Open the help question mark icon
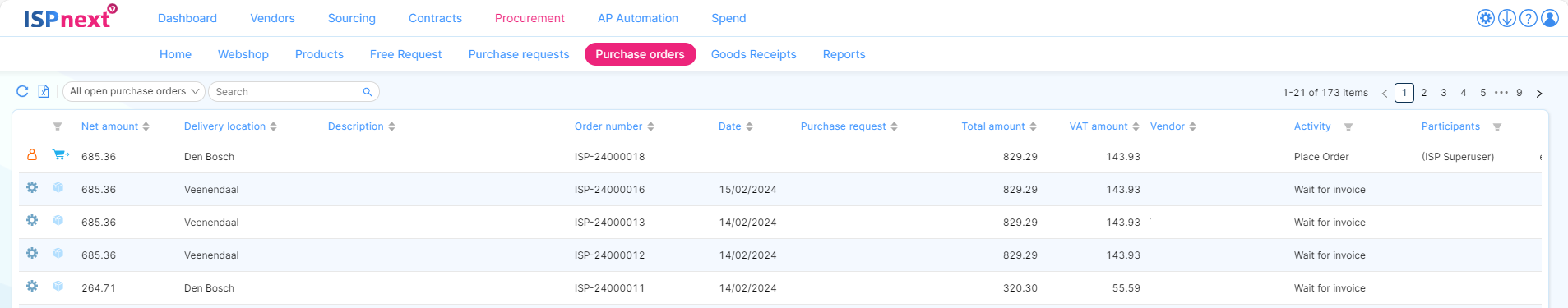The image size is (1568, 308). pos(1529,18)
